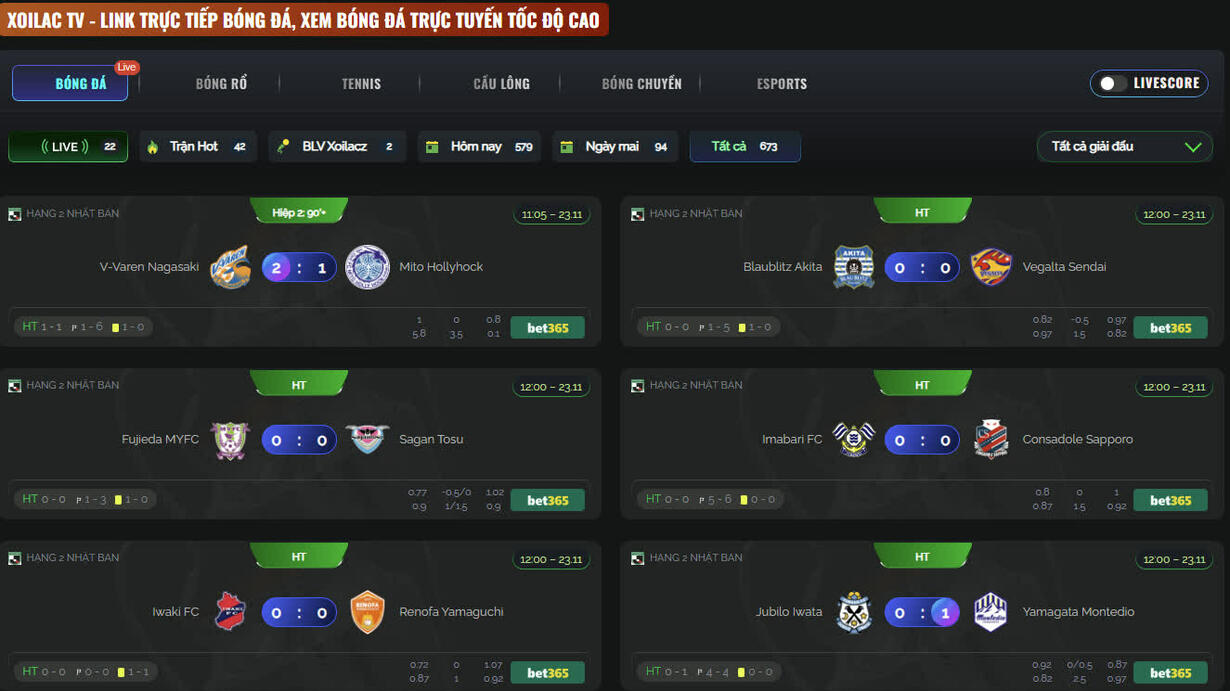The image size is (1230, 691).
Task: Click the Renofa Yamaguchi orange crest
Action: click(x=367, y=612)
